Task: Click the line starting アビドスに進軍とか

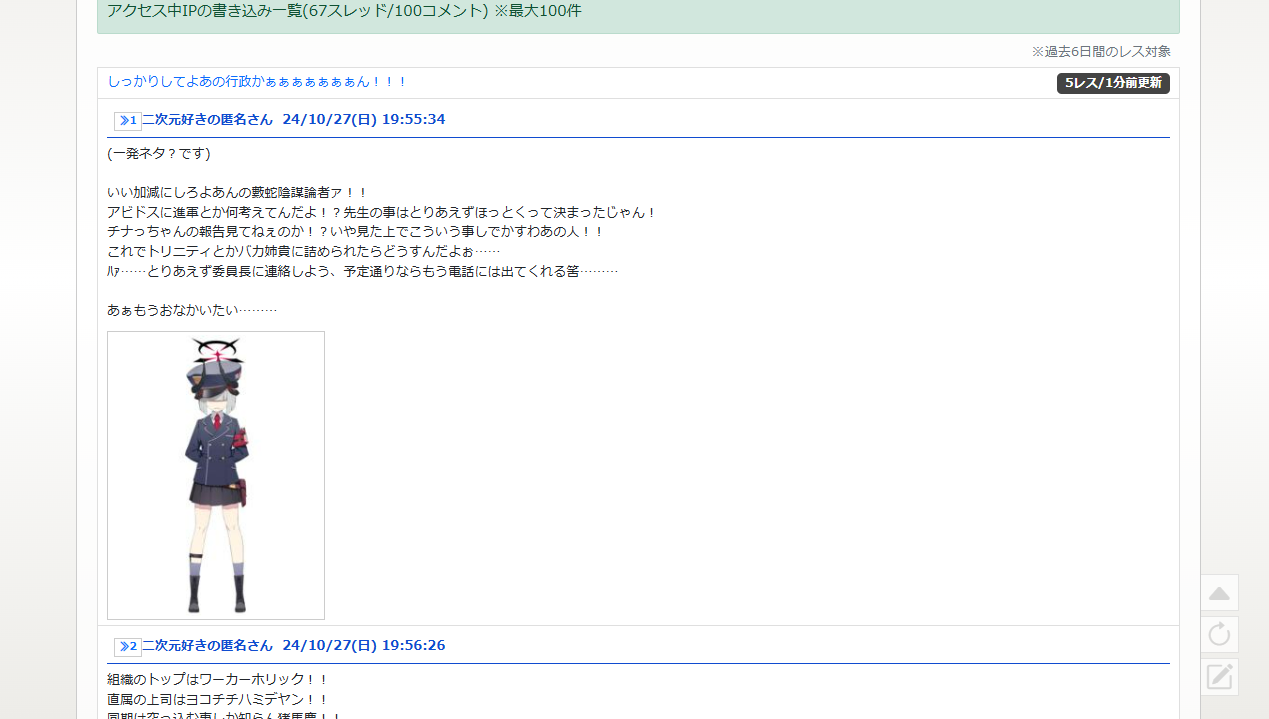Action: click(x=382, y=212)
